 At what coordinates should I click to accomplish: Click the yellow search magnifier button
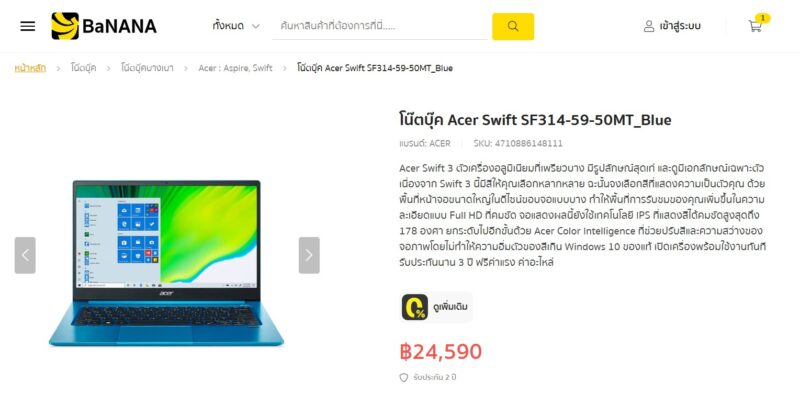[x=513, y=26]
